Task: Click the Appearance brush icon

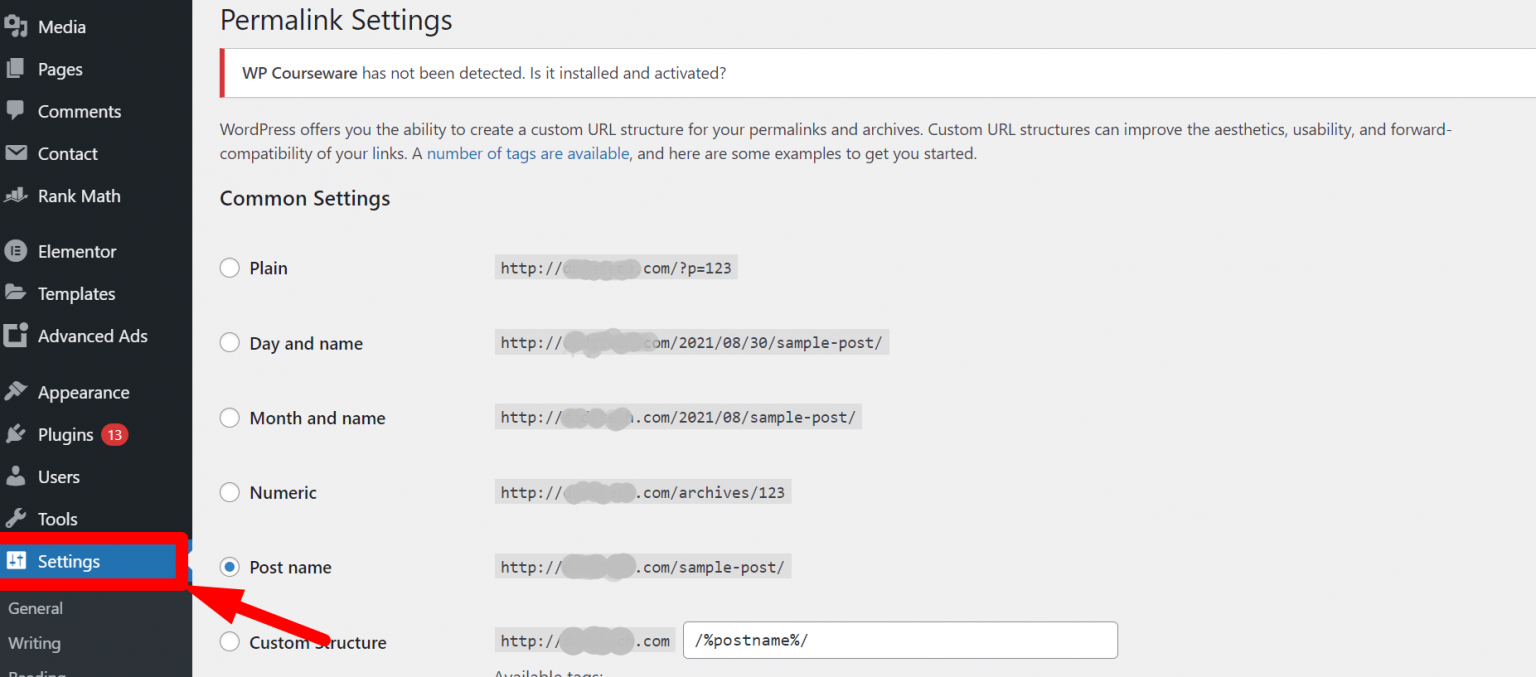Action: tap(16, 391)
